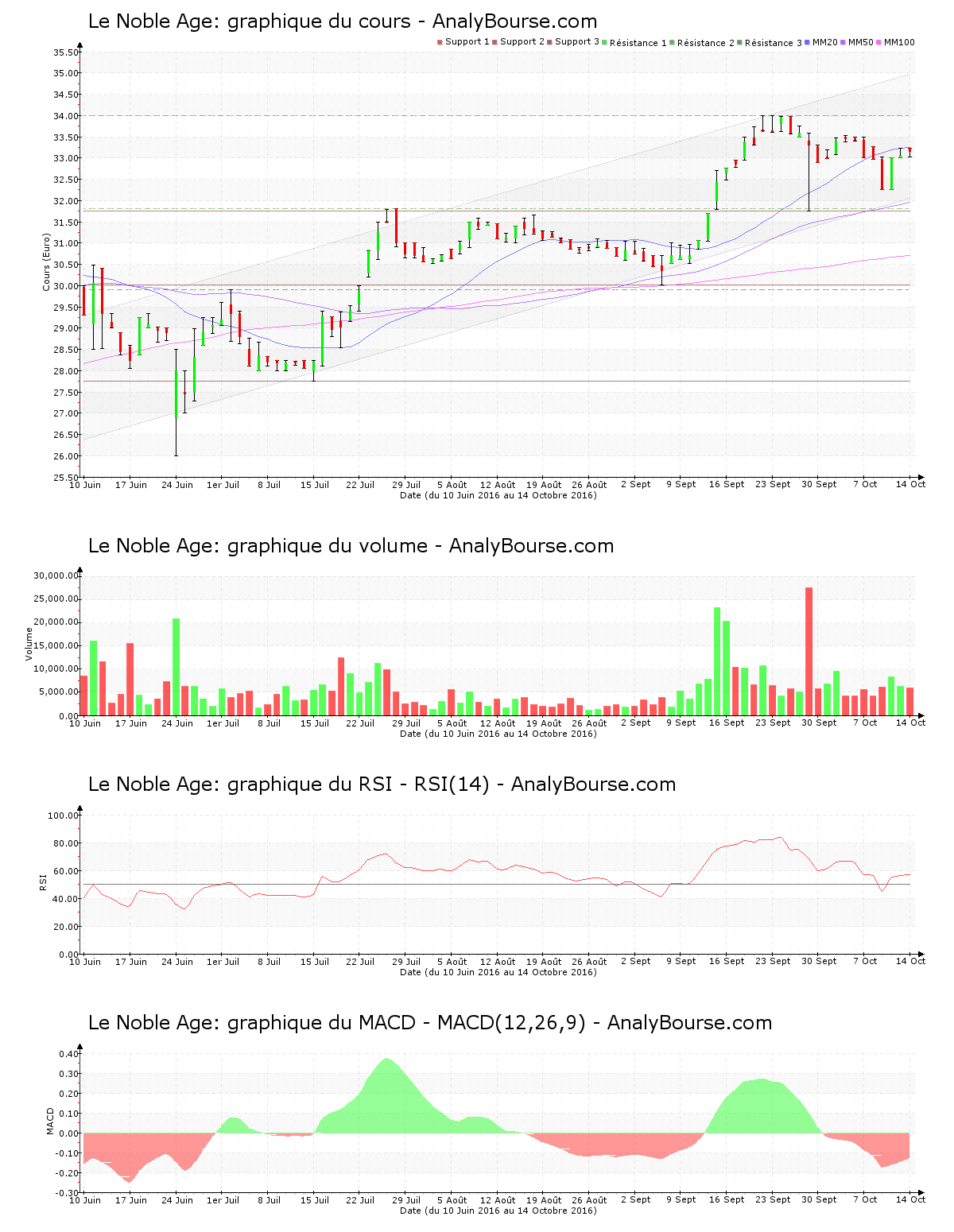Click '5 Août' date under RSI chart
The height and width of the screenshot is (1232, 954).
[452, 962]
